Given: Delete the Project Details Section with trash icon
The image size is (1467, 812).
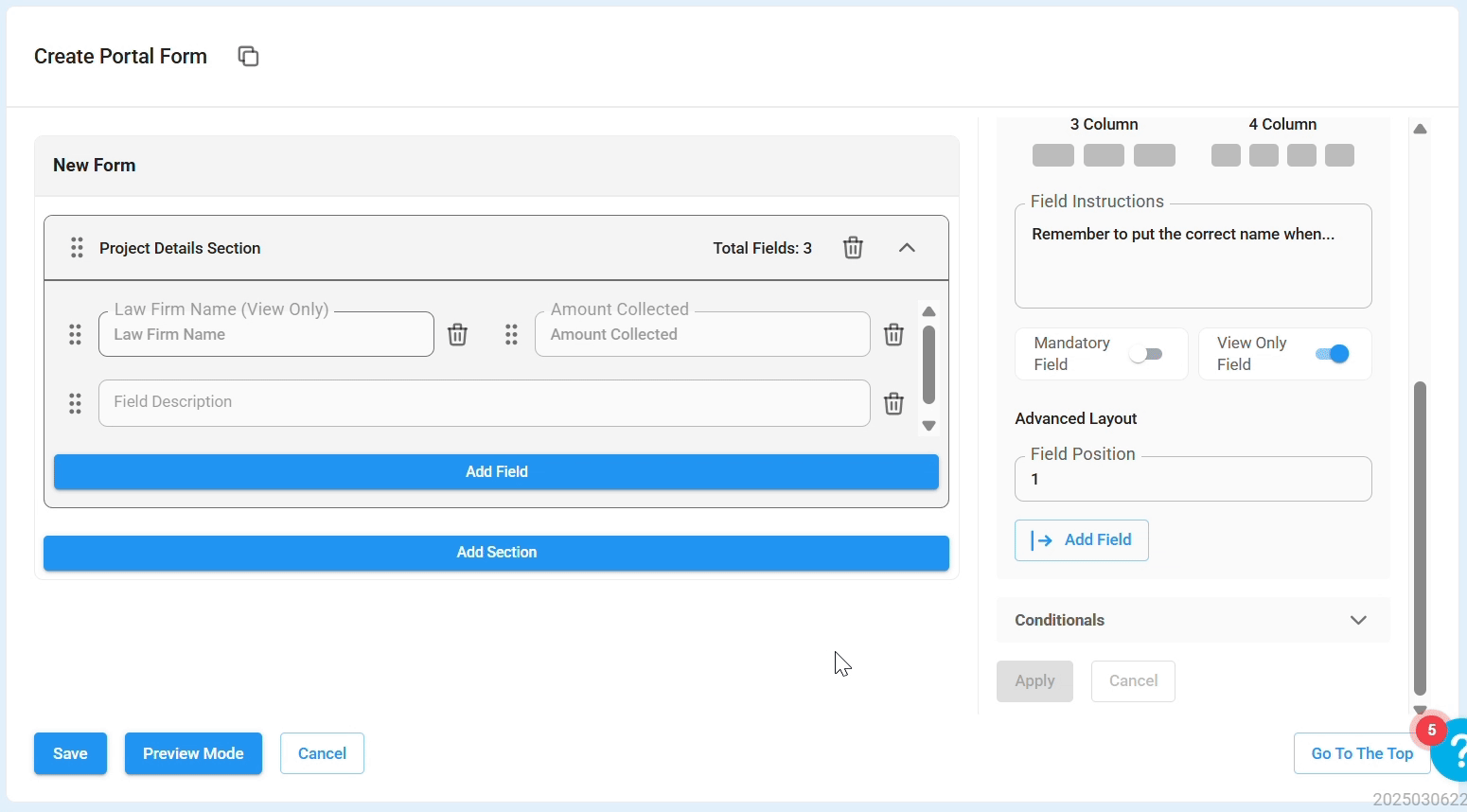Looking at the screenshot, I should click(x=853, y=248).
